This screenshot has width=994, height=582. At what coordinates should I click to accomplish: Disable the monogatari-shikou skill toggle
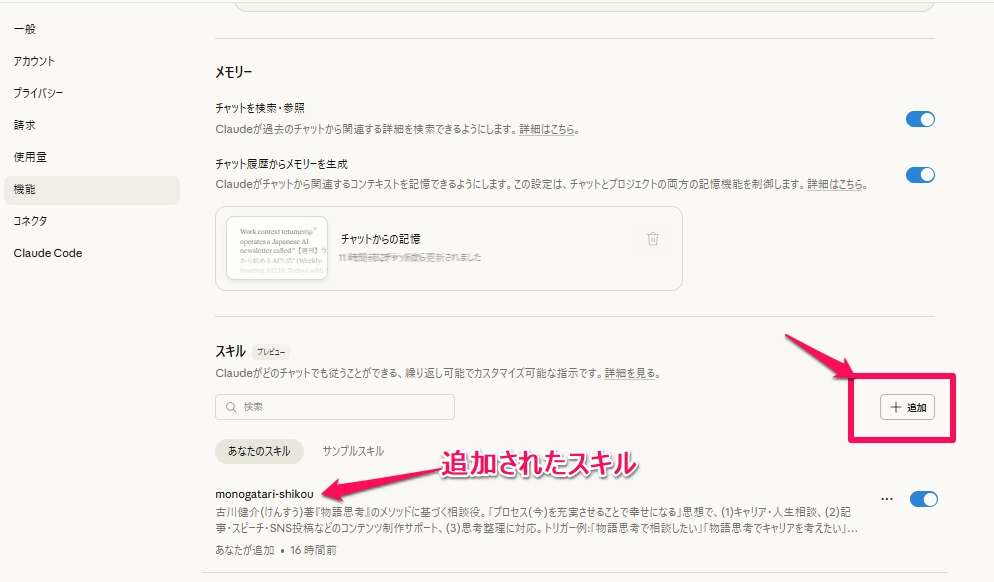tap(924, 499)
